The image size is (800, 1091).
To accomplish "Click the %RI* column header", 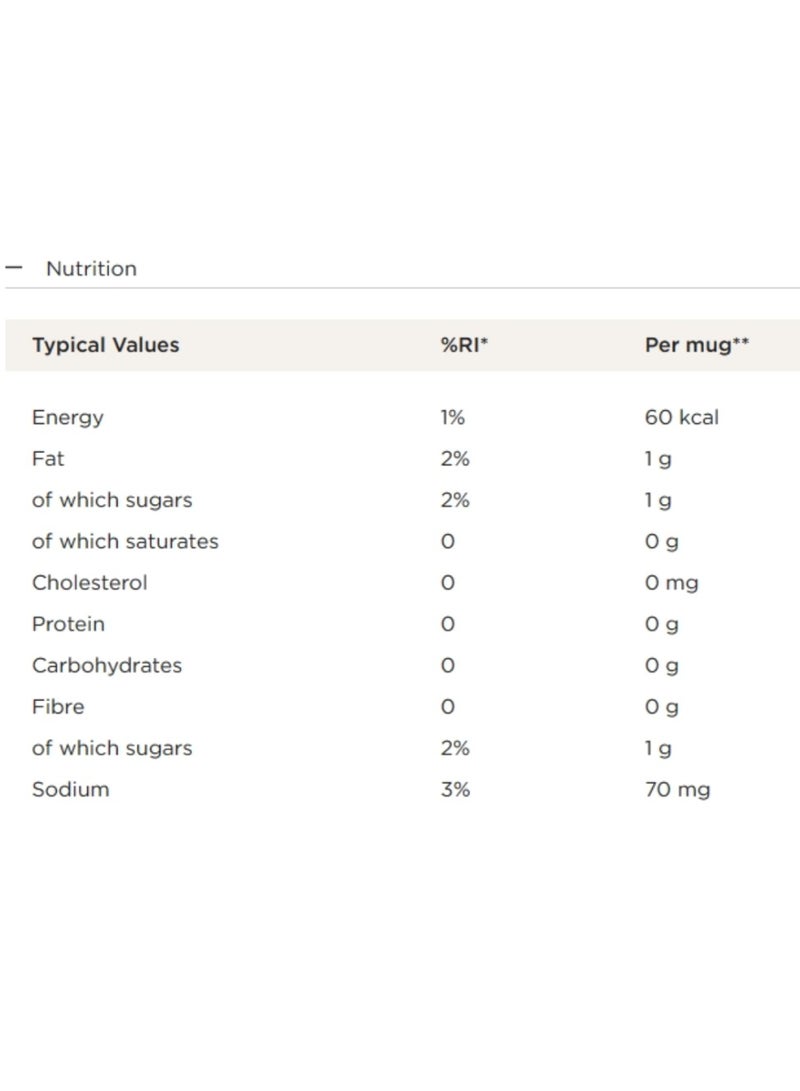I will tap(464, 345).
